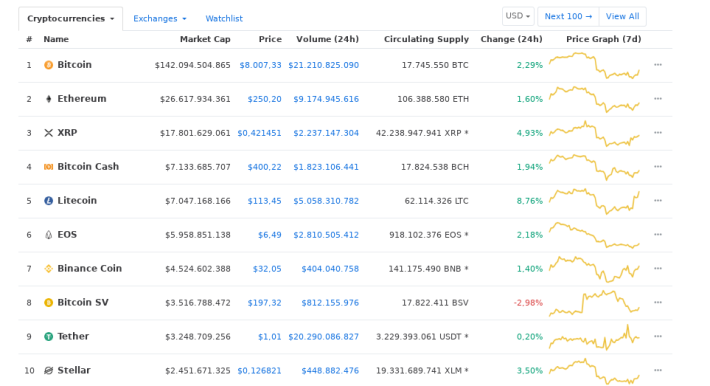Image resolution: width=710 pixels, height=386 pixels.
Task: Click Ethereum price $250,20
Action: click(264, 99)
